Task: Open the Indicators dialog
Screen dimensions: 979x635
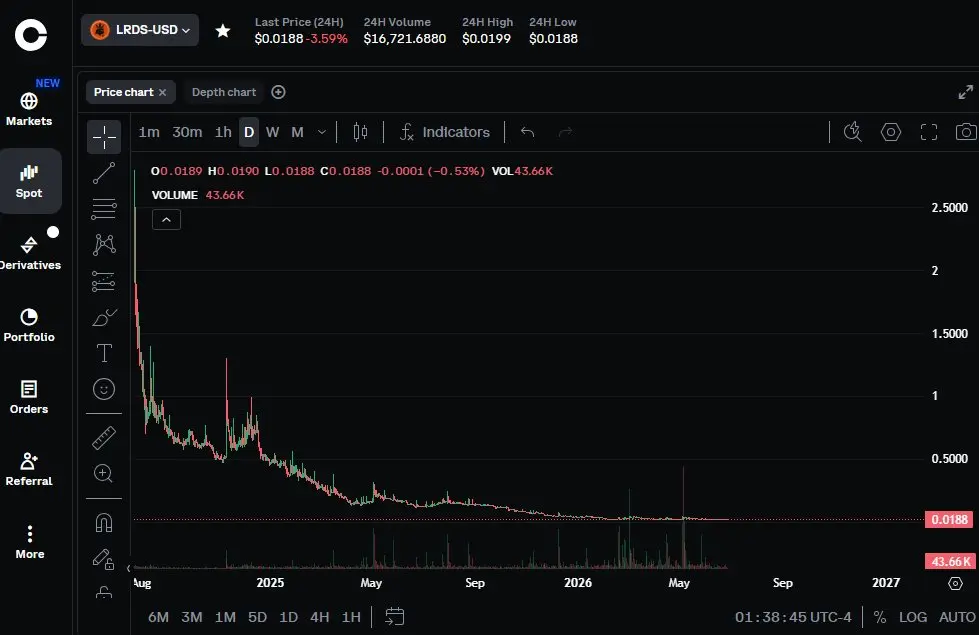Action: 445,132
